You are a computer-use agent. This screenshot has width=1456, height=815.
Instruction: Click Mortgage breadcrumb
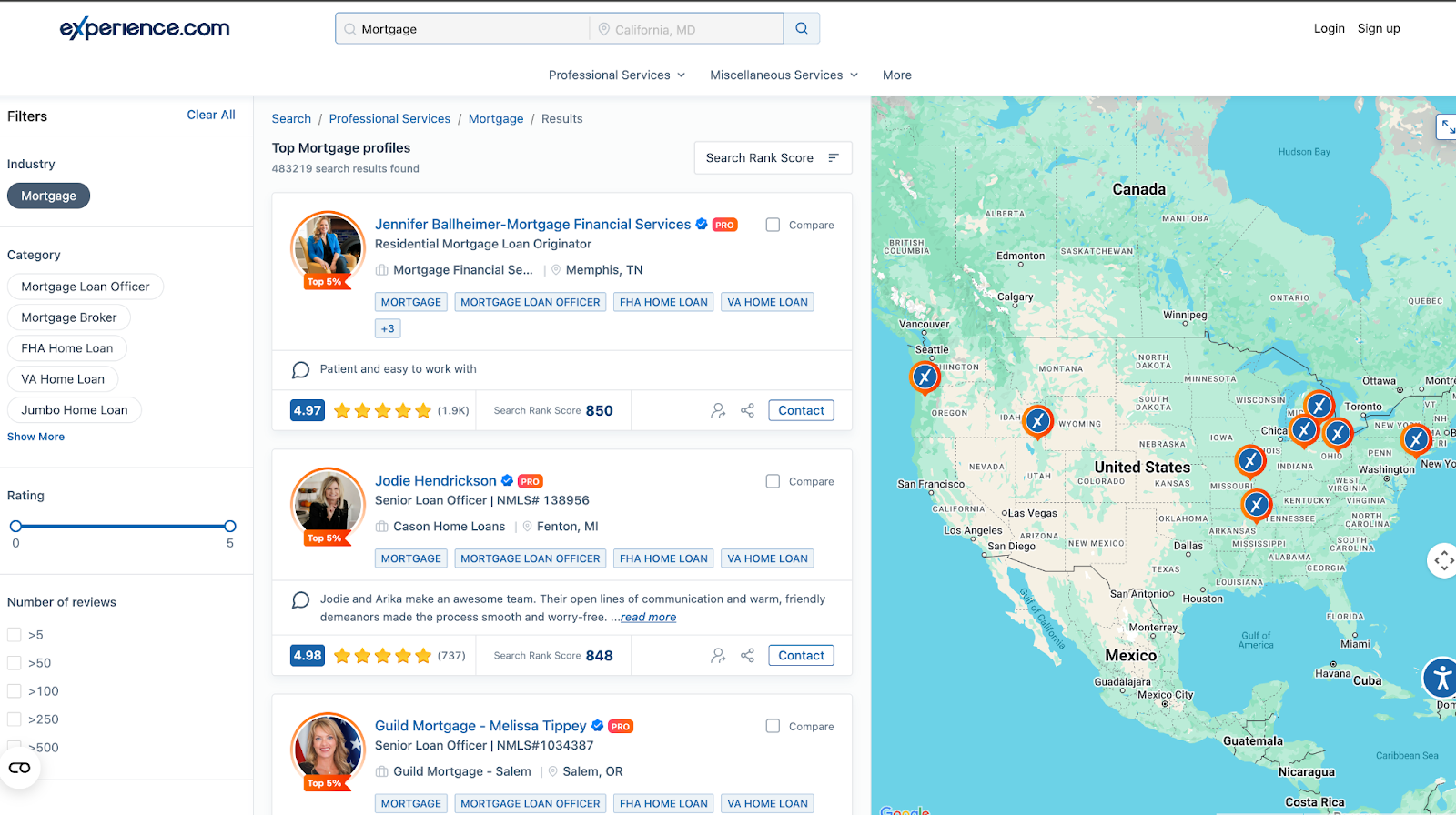(496, 119)
